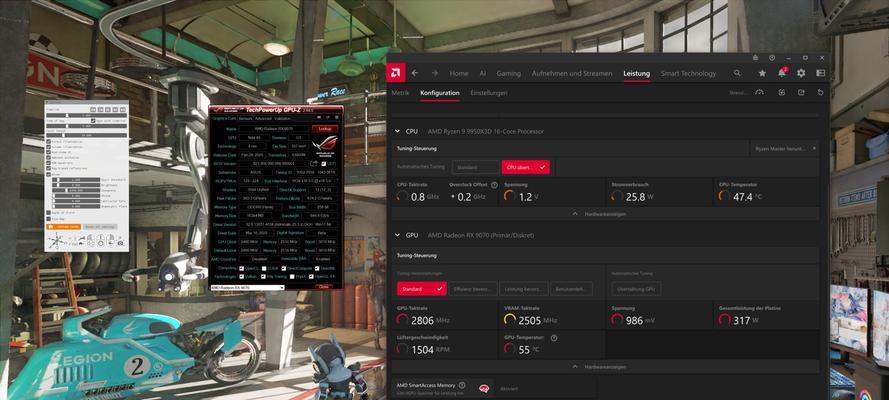889x400 pixels.
Task: Open Aufnehmen und Streamen tab
Action: (572, 73)
